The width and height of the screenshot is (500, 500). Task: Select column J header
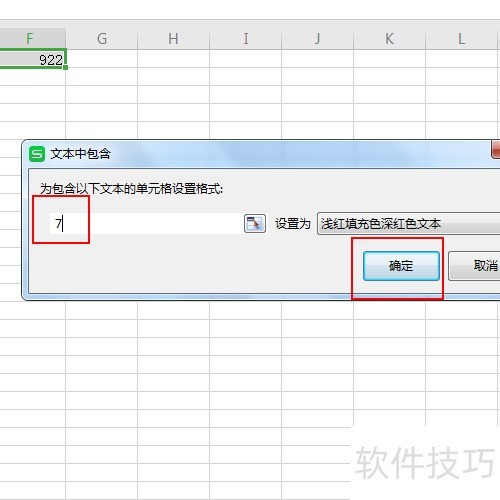click(x=318, y=39)
